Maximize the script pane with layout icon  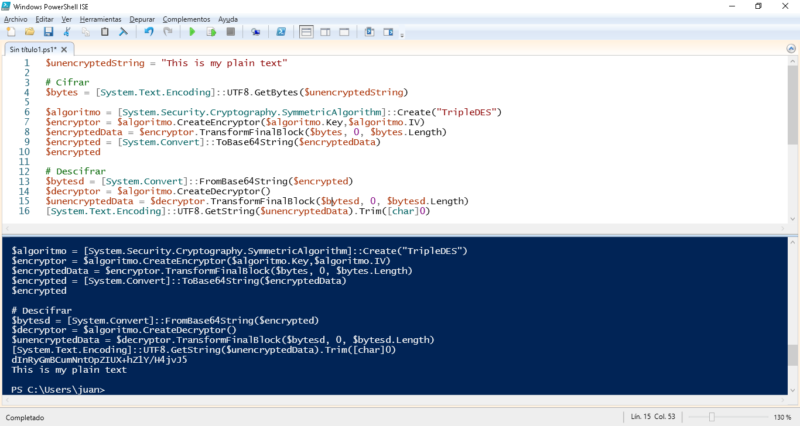[x=344, y=32]
